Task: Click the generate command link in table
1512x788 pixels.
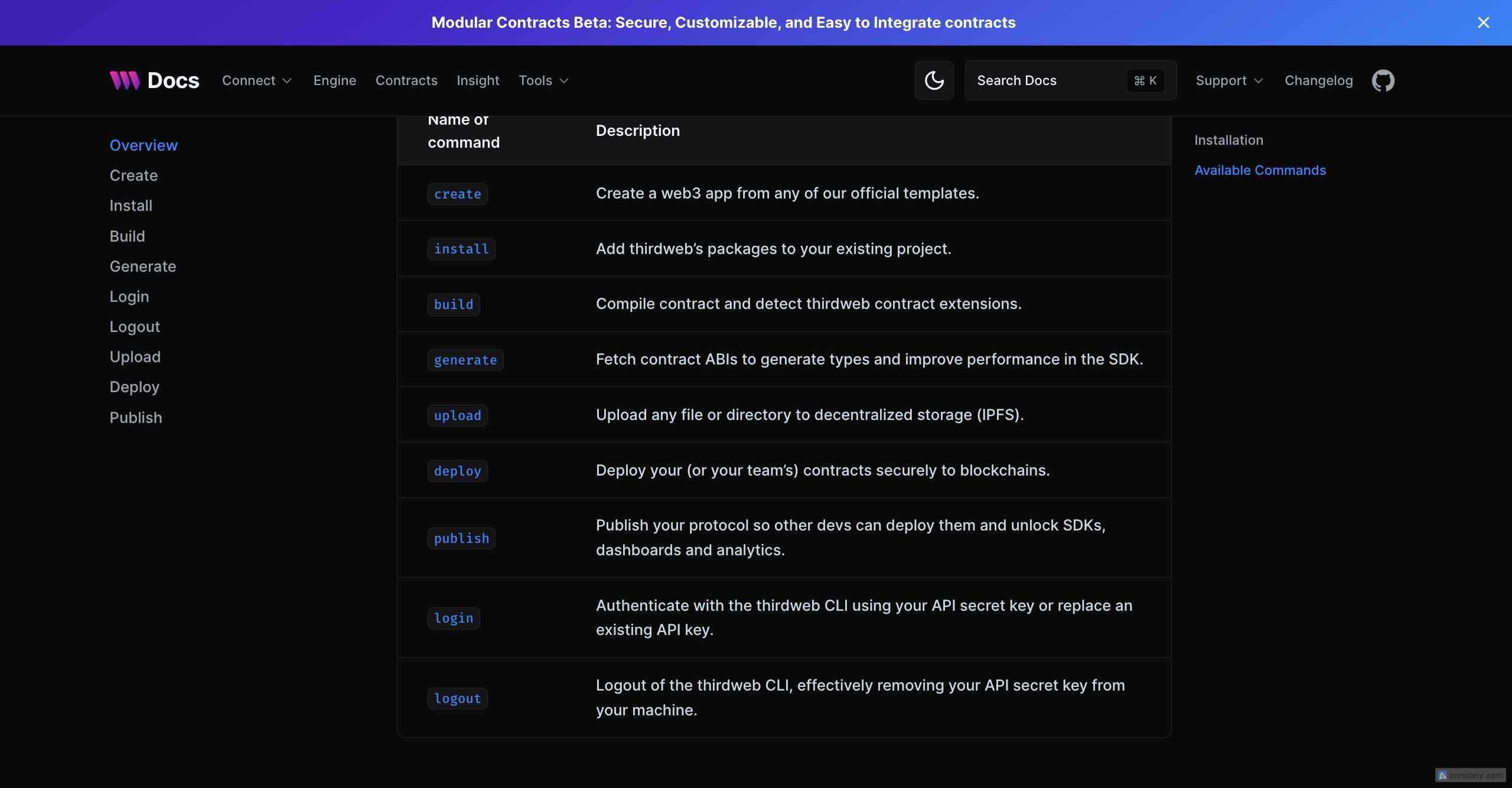Action: [x=465, y=360]
